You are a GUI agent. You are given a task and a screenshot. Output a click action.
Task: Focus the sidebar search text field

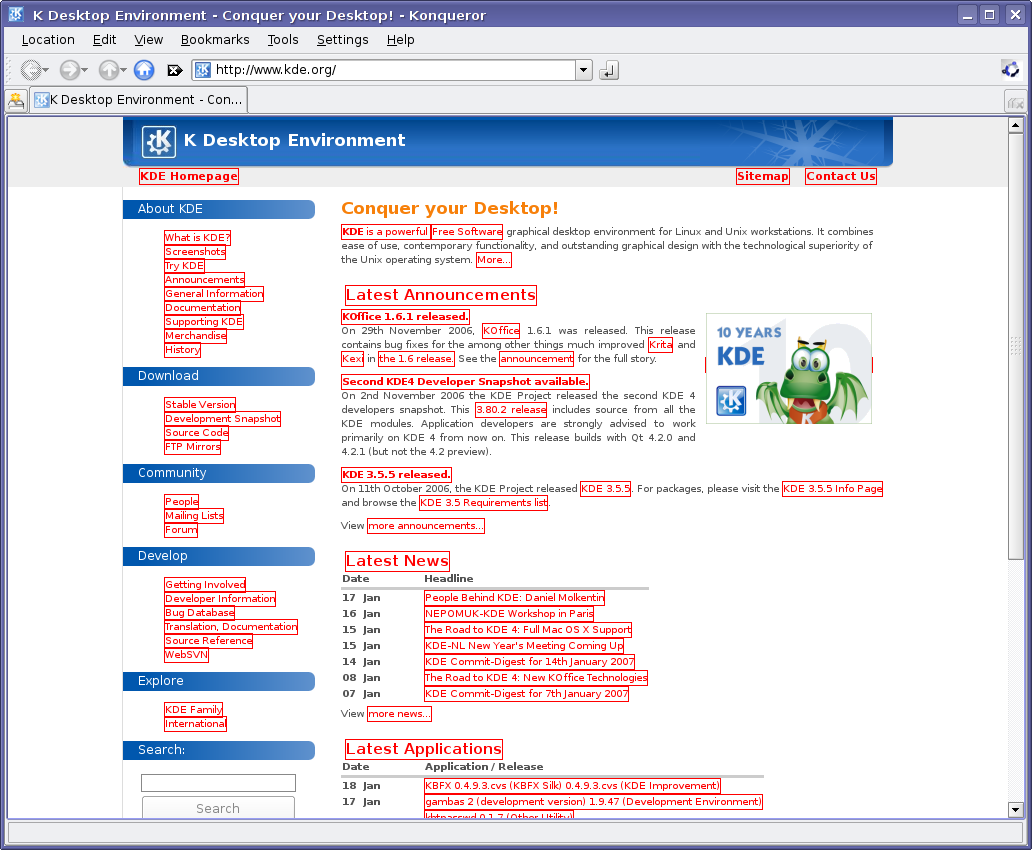[219, 783]
